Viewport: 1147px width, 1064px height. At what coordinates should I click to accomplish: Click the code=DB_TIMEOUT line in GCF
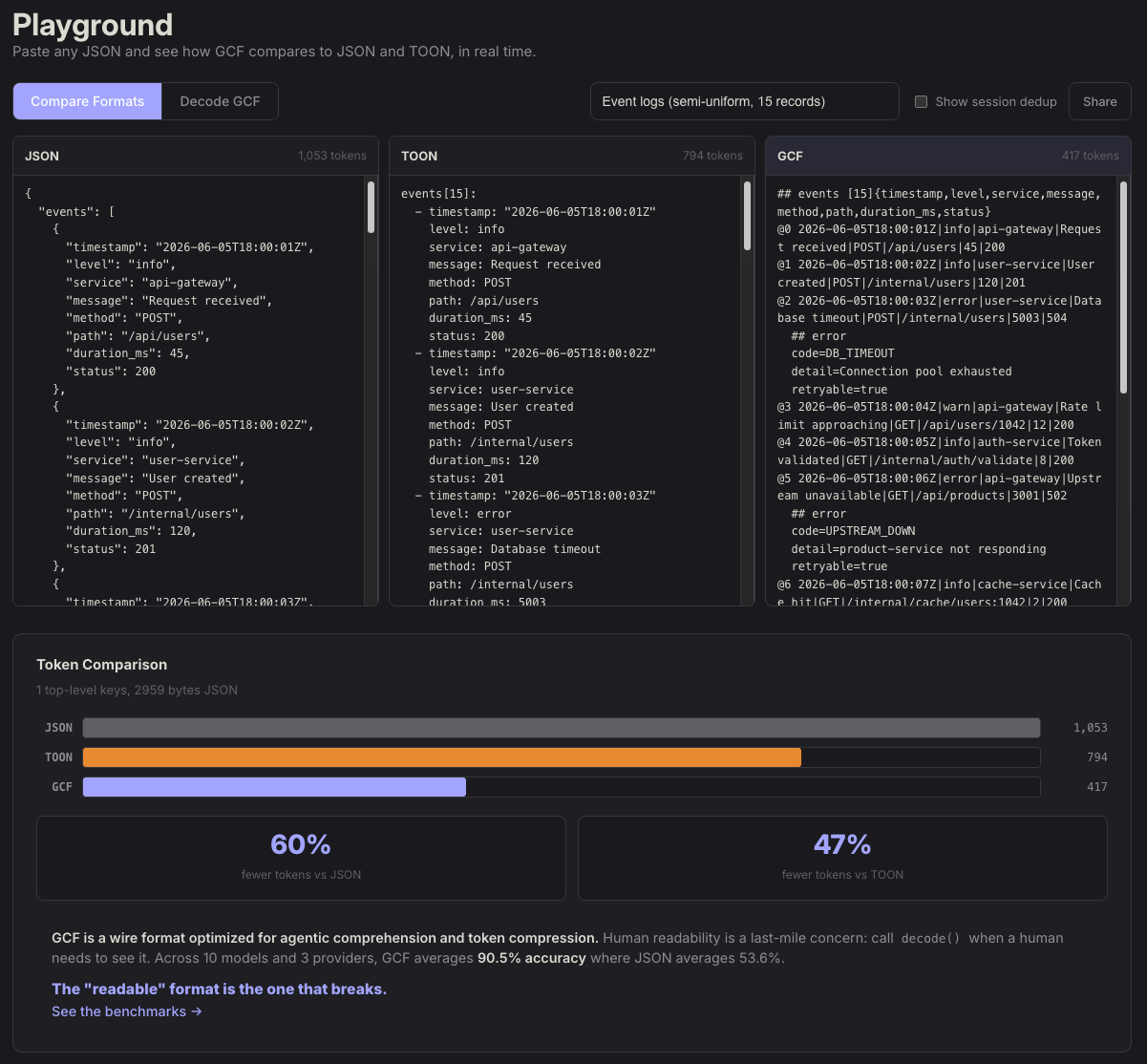[843, 353]
